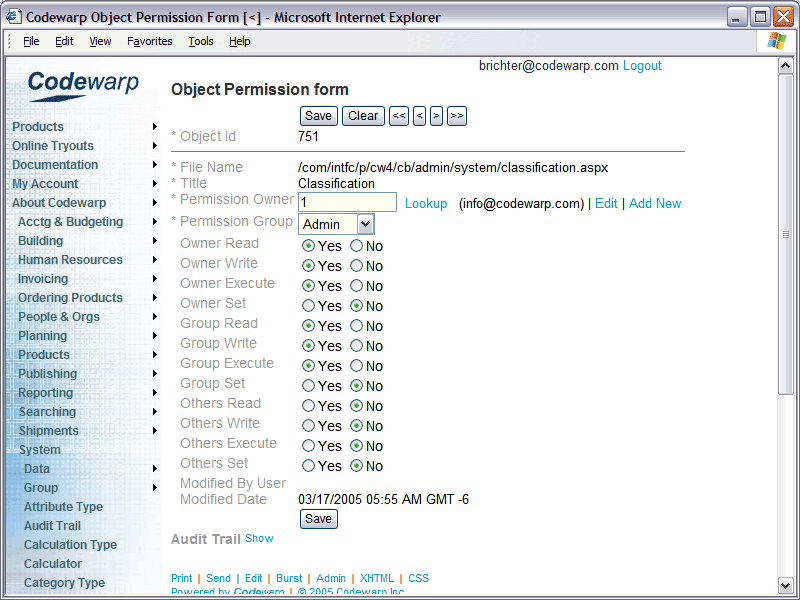Click the Internet Explorer page icon in title bar
The image size is (800, 600).
tap(13, 17)
